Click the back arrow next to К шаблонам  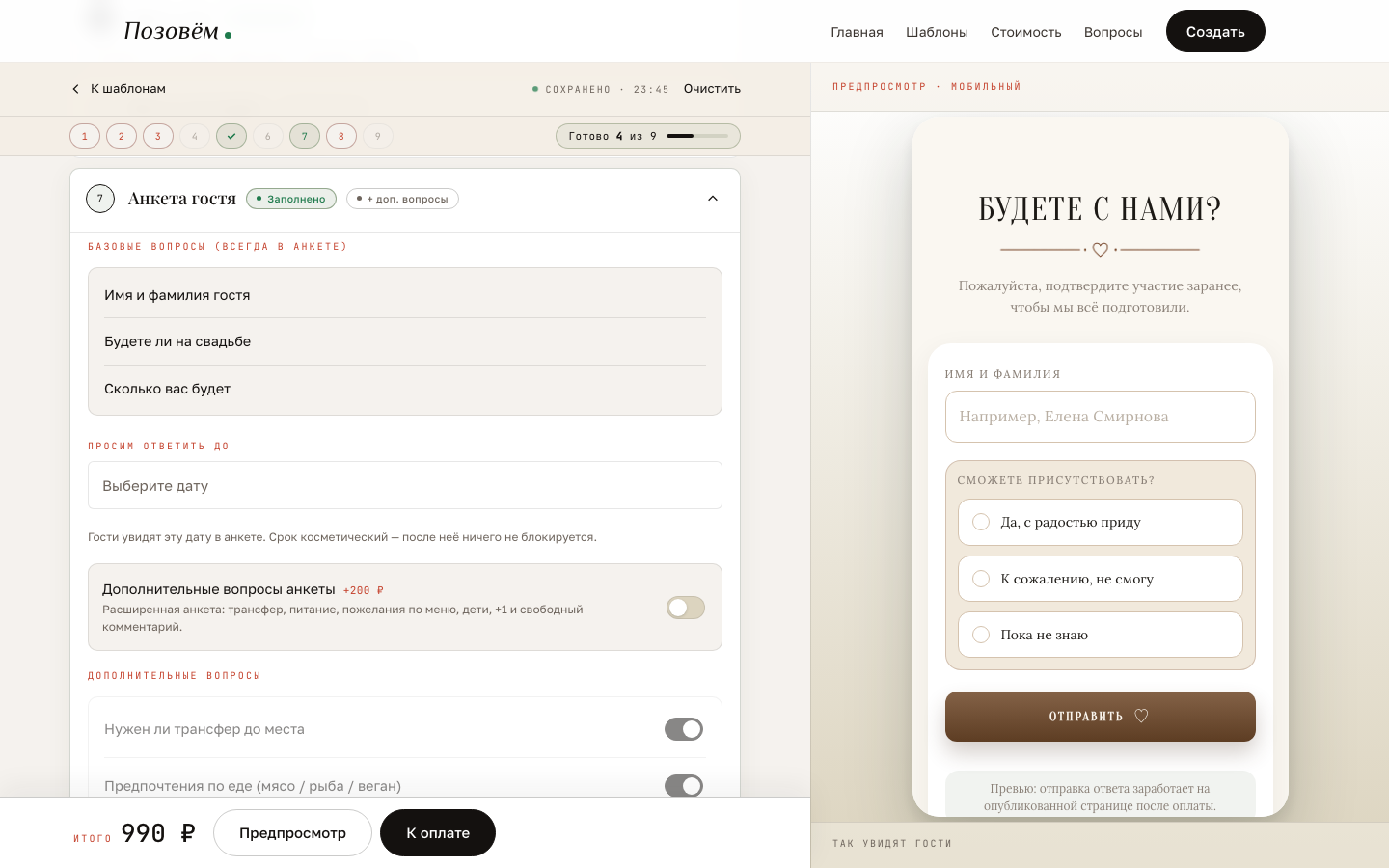tap(75, 89)
